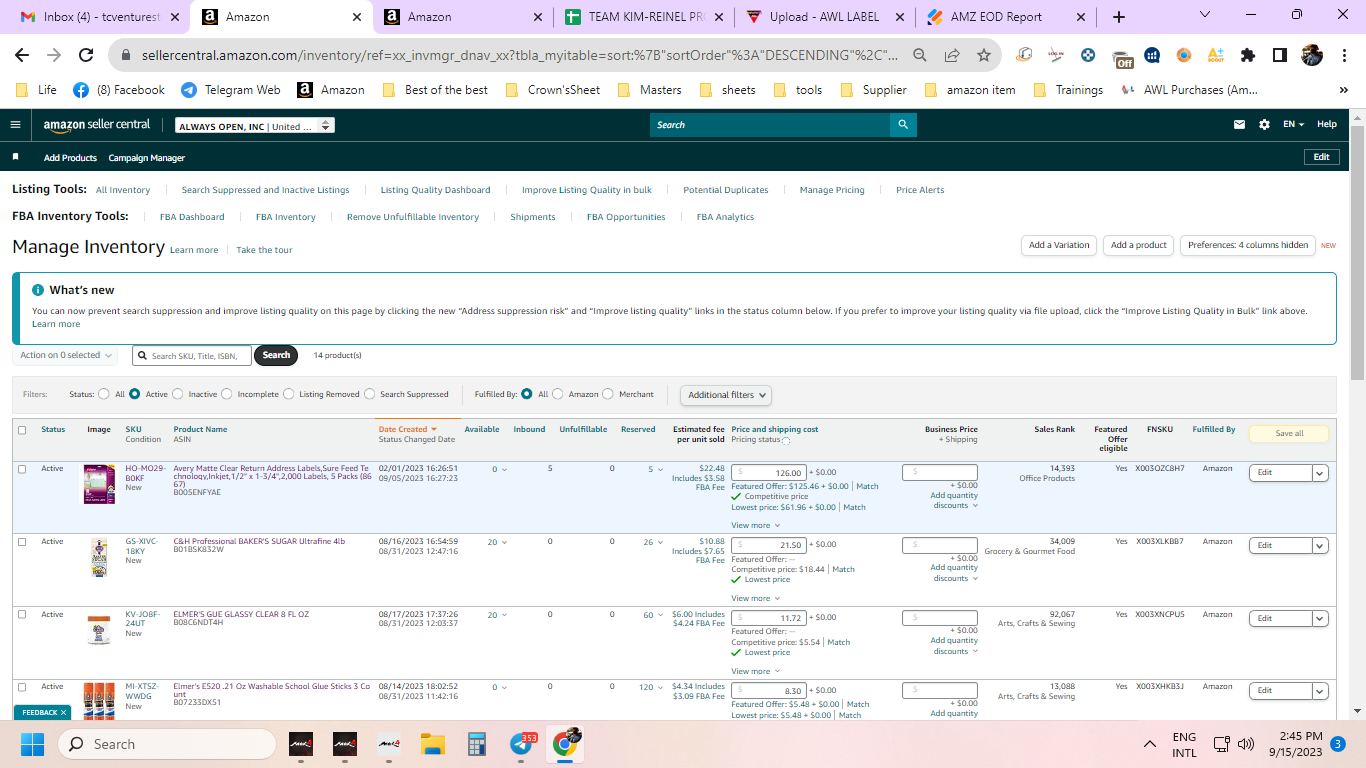The image size is (1366, 768).
Task: Click the bookmark flag icon beside Add Products
Action: 15,157
